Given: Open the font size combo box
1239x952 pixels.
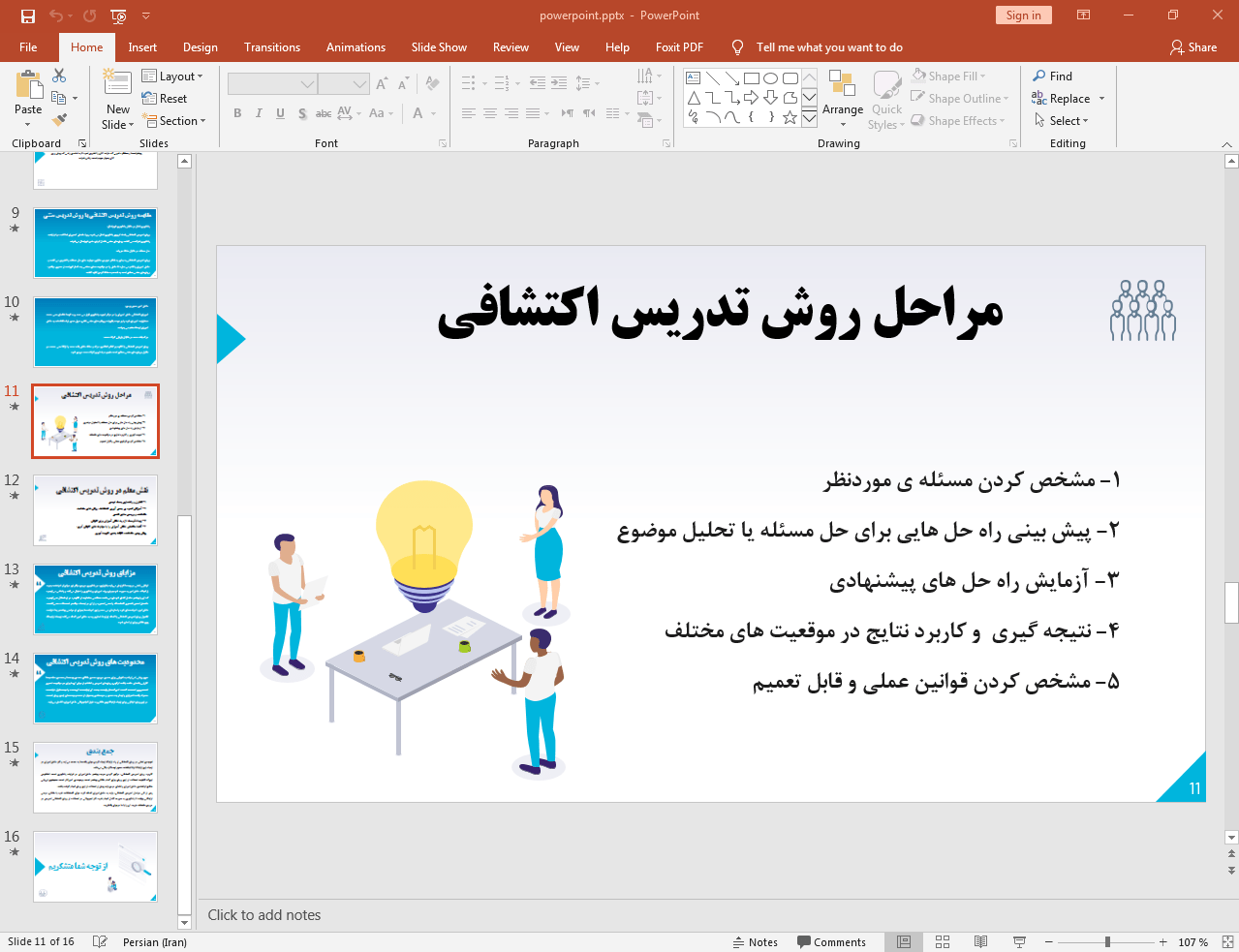Looking at the screenshot, I should (x=343, y=84).
